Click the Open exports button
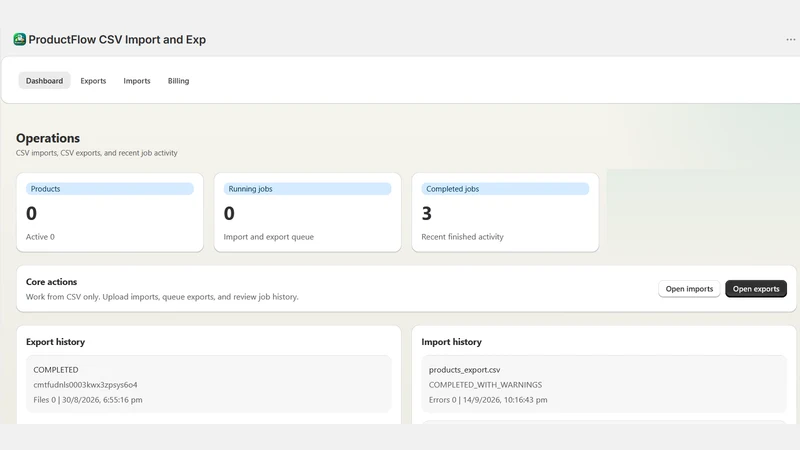 (x=756, y=289)
